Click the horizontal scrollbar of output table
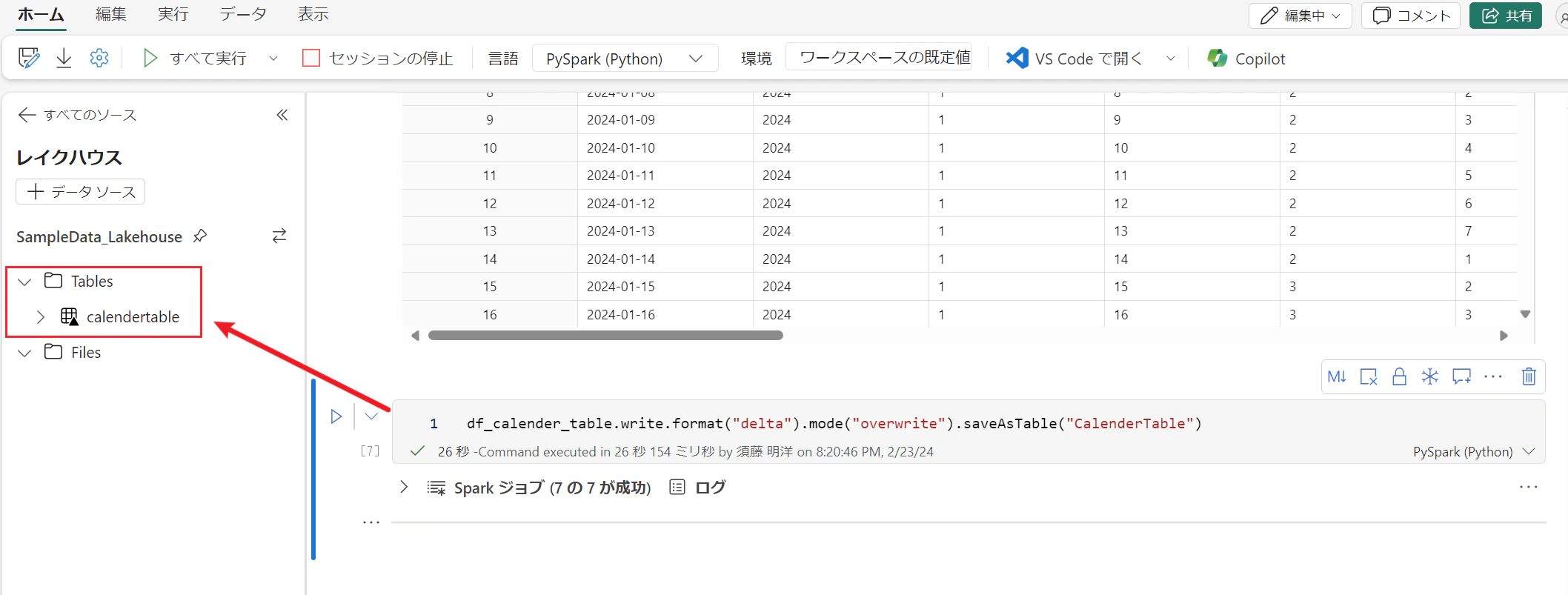Viewport: 1568px width, 595px height. 605,336
